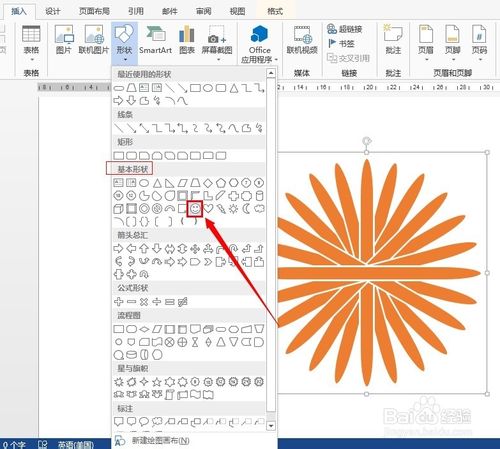Click 超链接 hyperlink button
Image resolution: width=500 pixels, height=449 pixels.
pos(345,29)
